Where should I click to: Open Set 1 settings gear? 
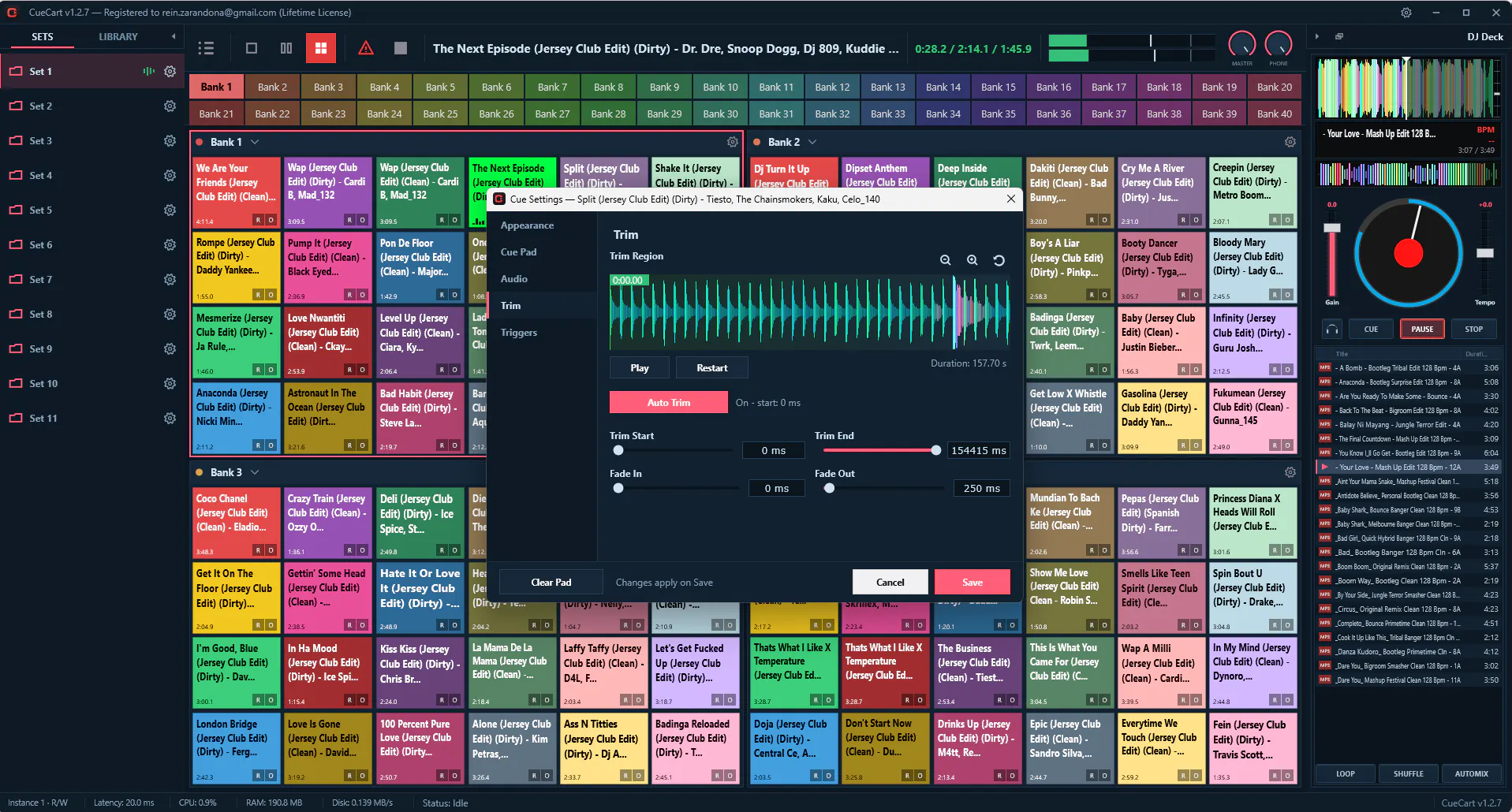point(170,71)
